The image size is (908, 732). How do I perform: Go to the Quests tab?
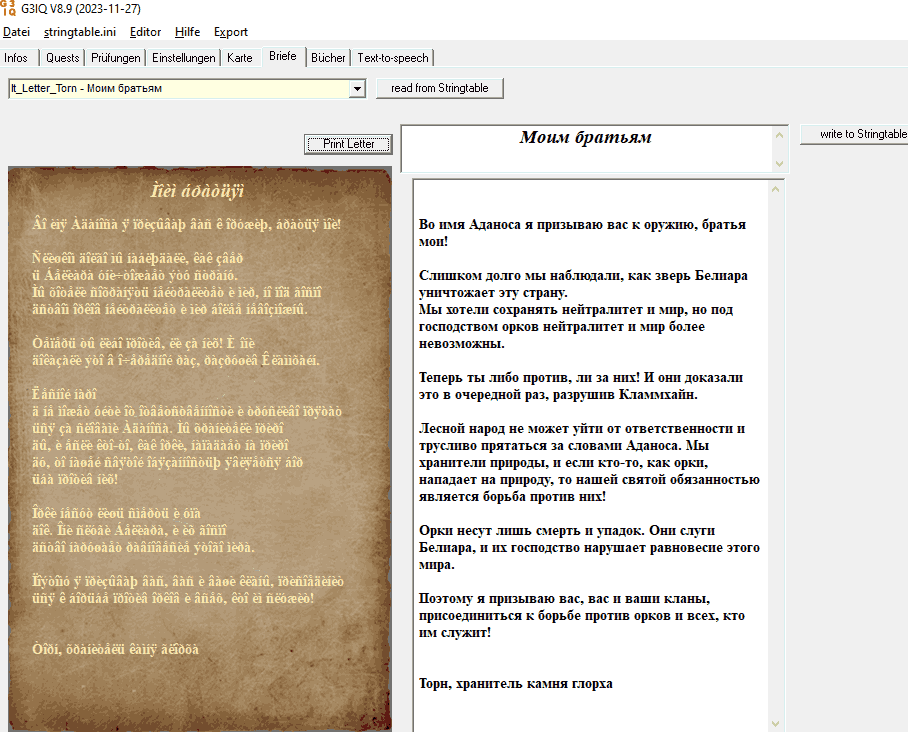(x=62, y=58)
